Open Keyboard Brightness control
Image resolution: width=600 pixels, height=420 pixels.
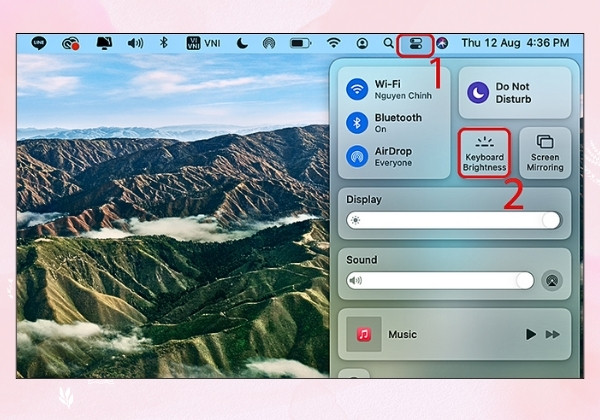pyautogui.click(x=484, y=153)
